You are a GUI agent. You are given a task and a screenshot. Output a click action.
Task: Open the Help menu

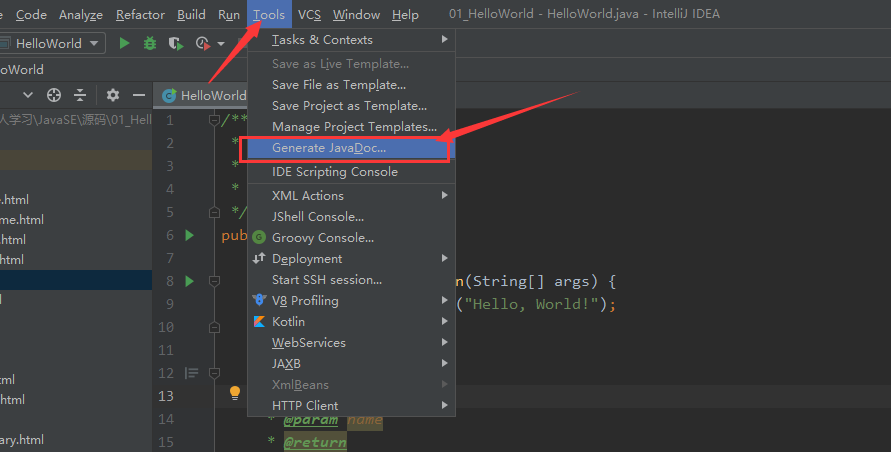pyautogui.click(x=405, y=14)
